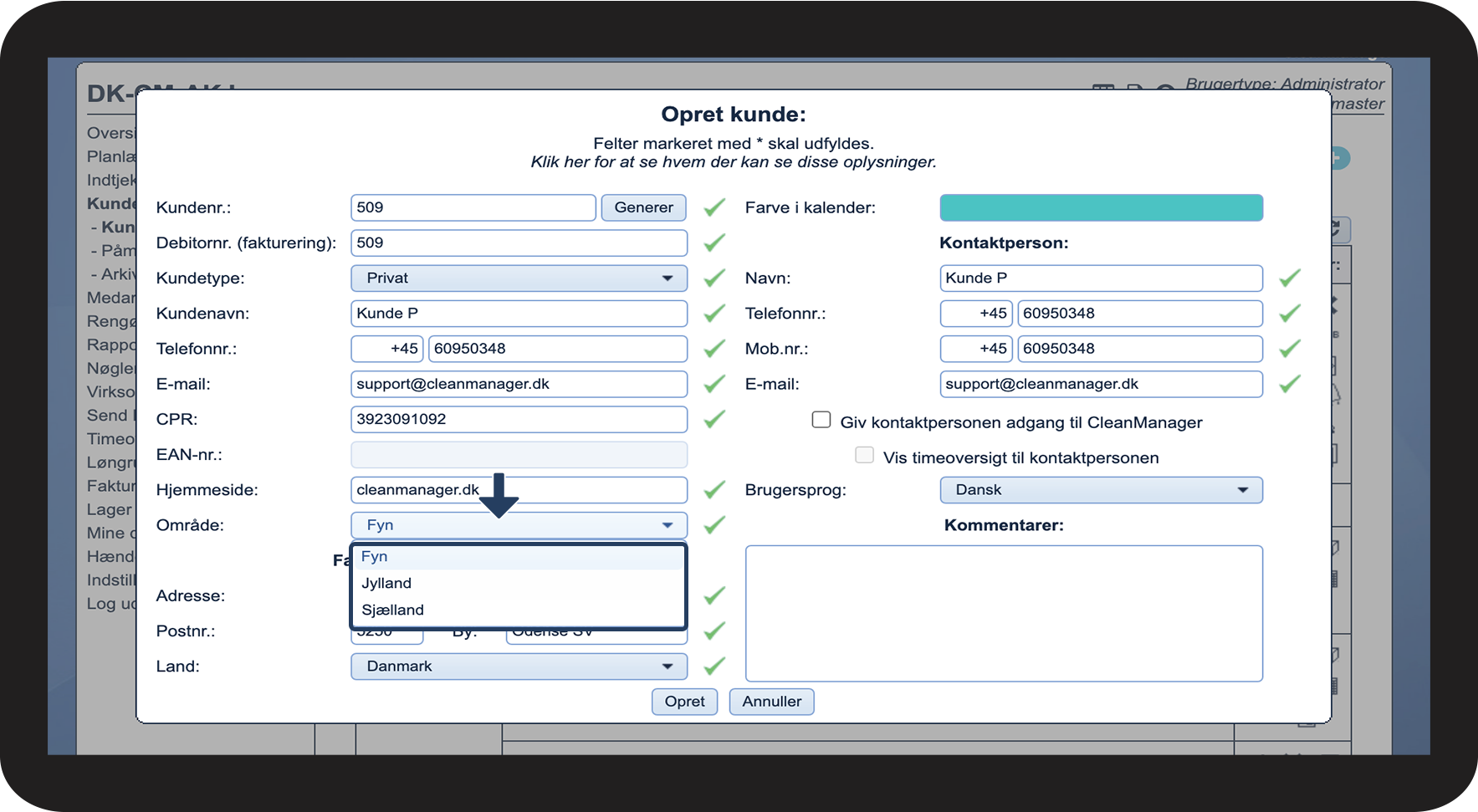Open the Land dropdown showing Danmark
The image size is (1478, 812).
coord(519,666)
